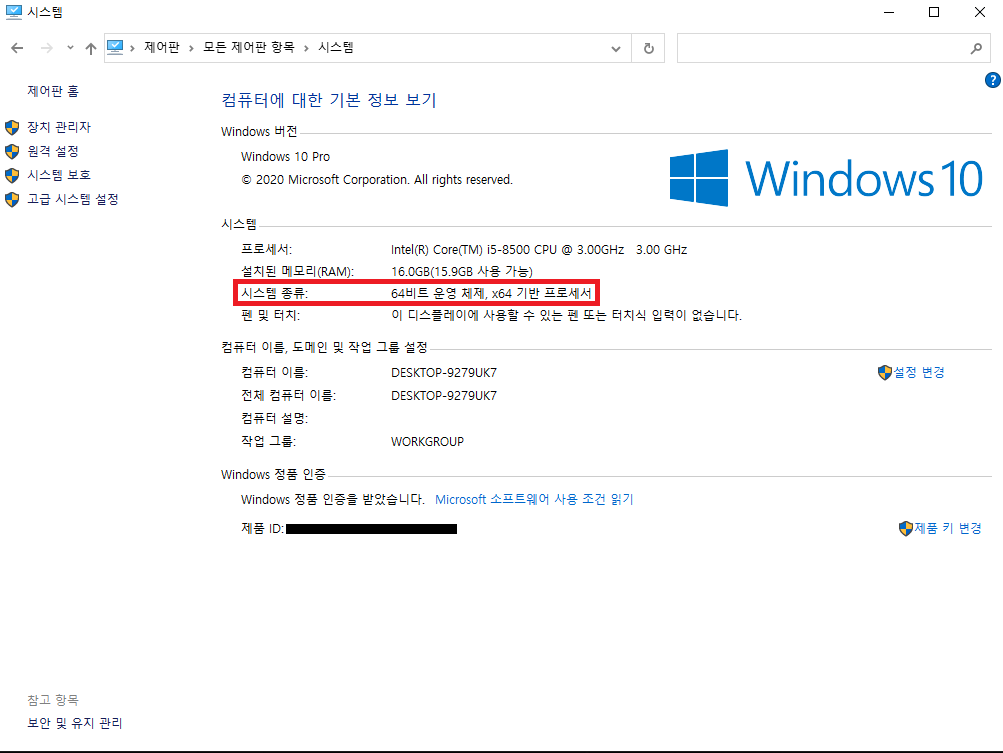Open 원격 설정 link
The width and height of the screenshot is (1003, 753).
[53, 152]
